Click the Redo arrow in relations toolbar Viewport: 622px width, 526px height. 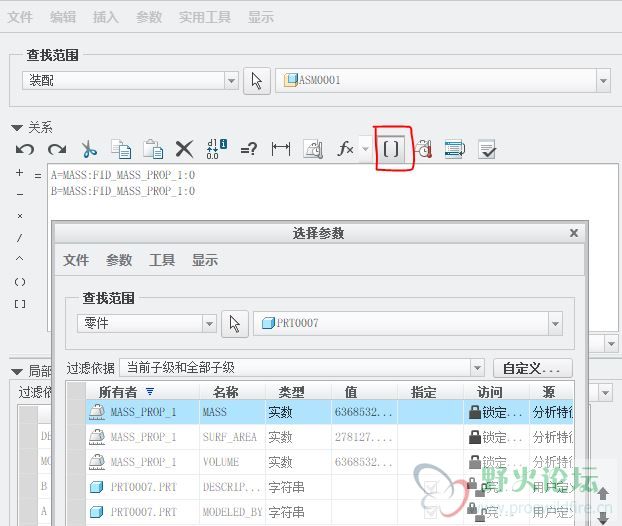[x=57, y=150]
